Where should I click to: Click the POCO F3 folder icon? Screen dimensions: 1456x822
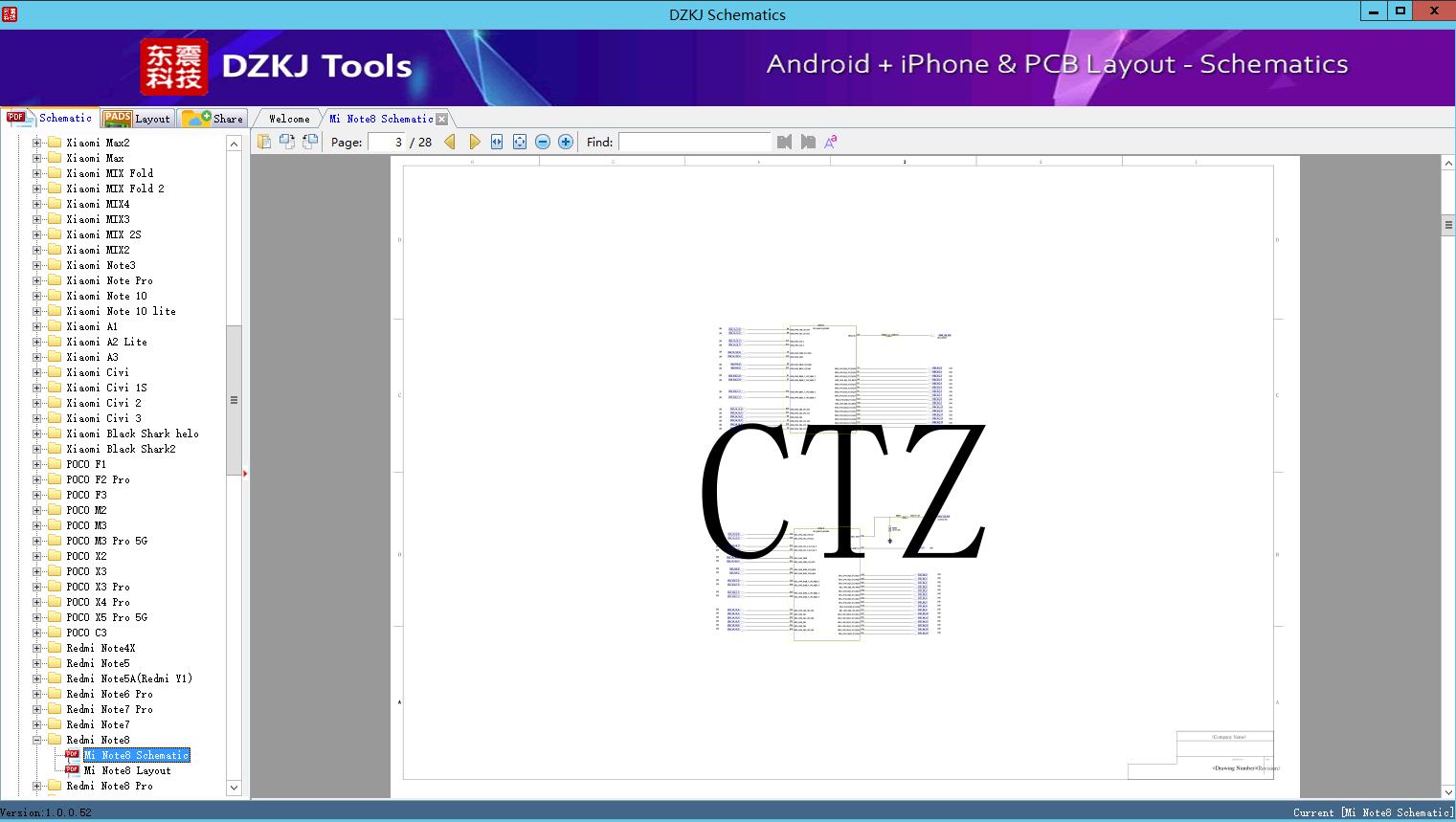(55, 495)
